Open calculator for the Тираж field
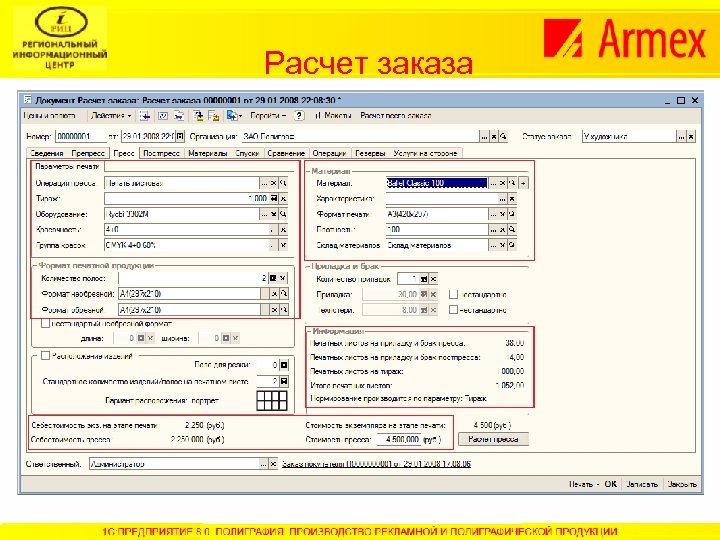Screen dimensions: 720x540 [274, 198]
